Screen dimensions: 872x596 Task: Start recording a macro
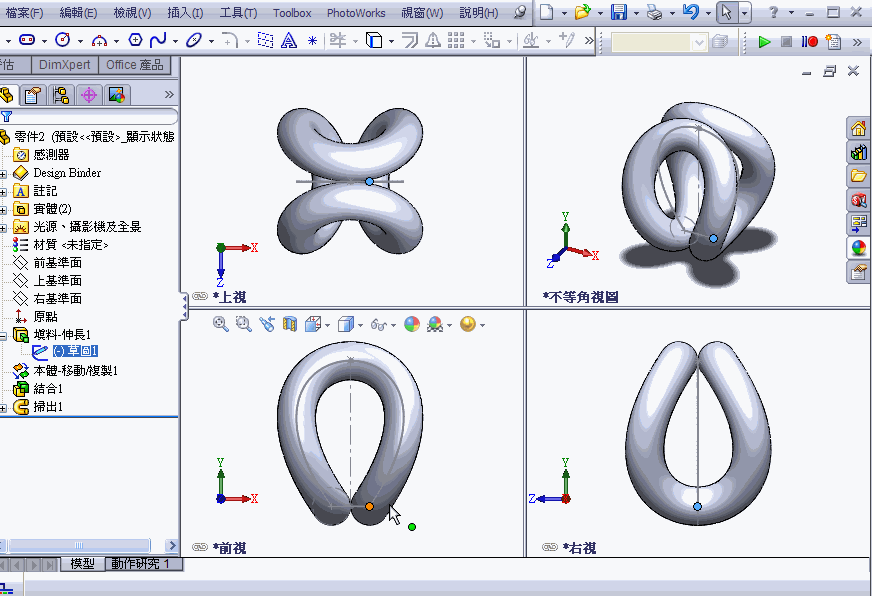point(809,42)
